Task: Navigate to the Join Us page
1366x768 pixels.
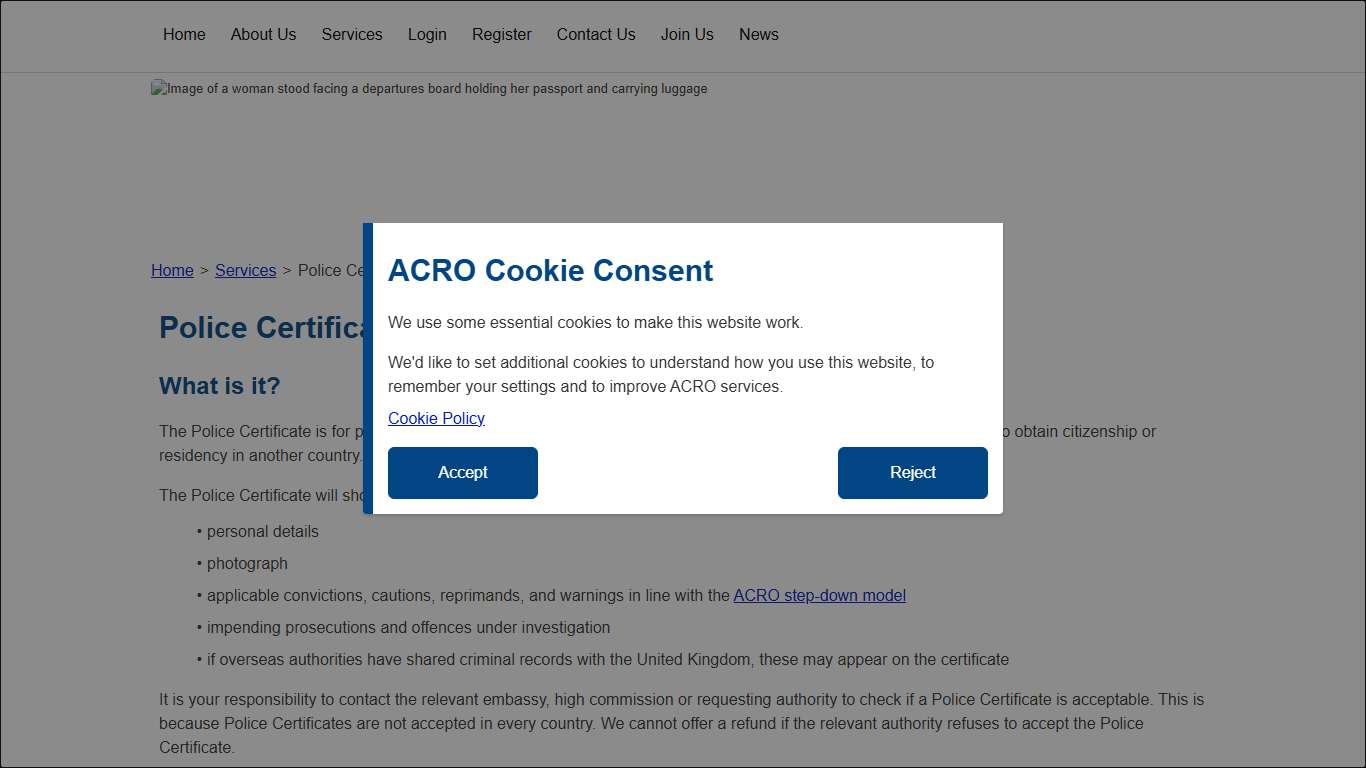Action: pos(687,34)
